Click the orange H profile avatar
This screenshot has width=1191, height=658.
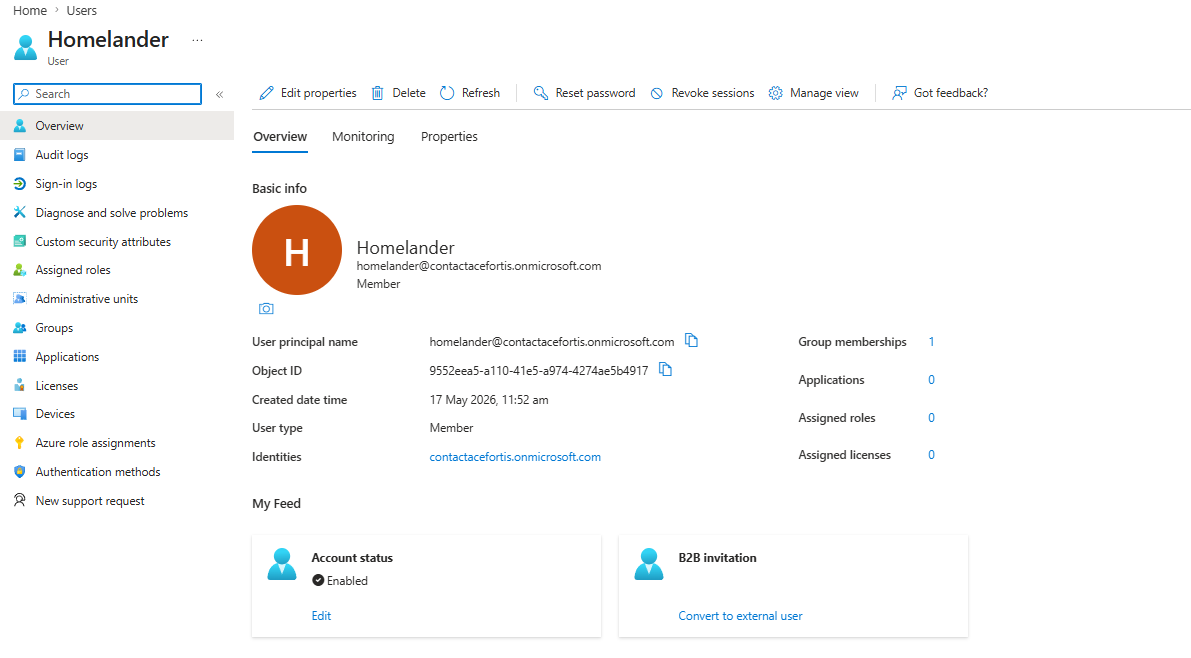[x=297, y=250]
